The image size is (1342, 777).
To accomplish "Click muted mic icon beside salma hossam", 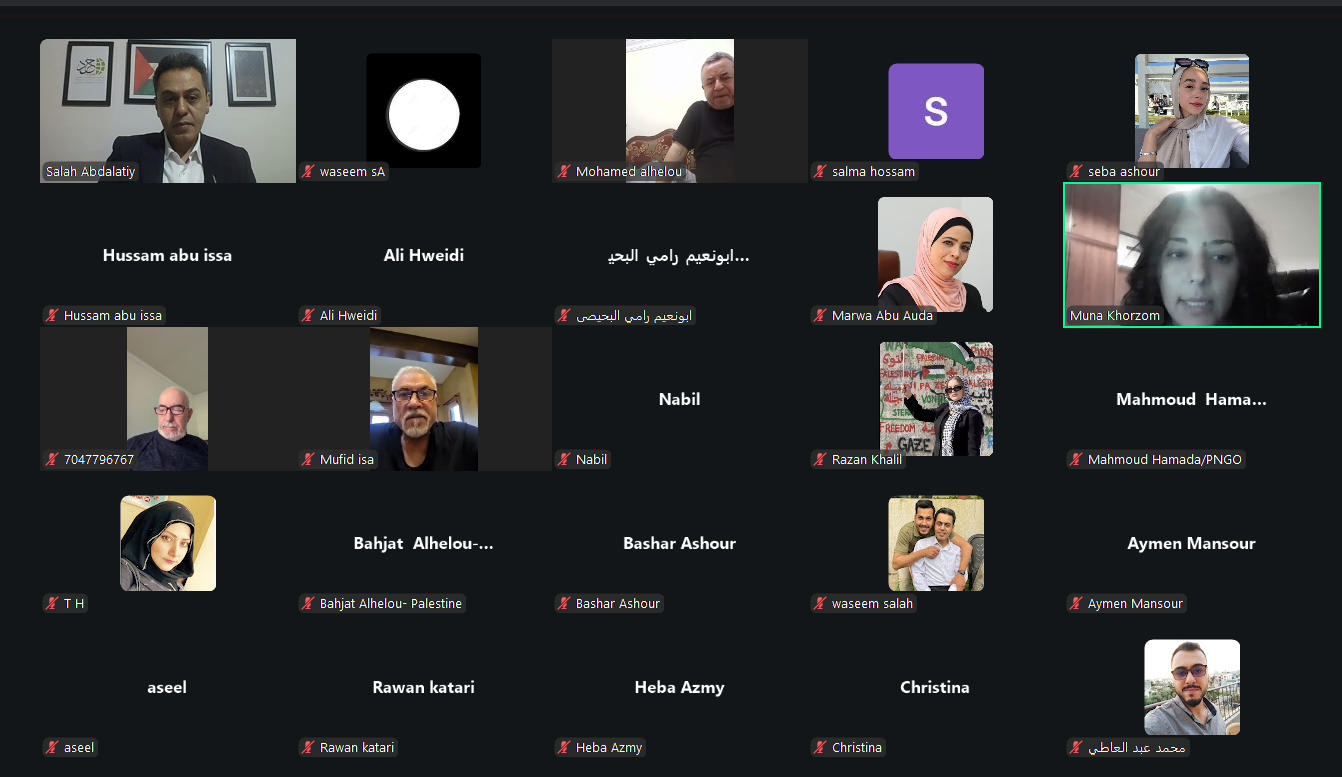I will point(821,172).
